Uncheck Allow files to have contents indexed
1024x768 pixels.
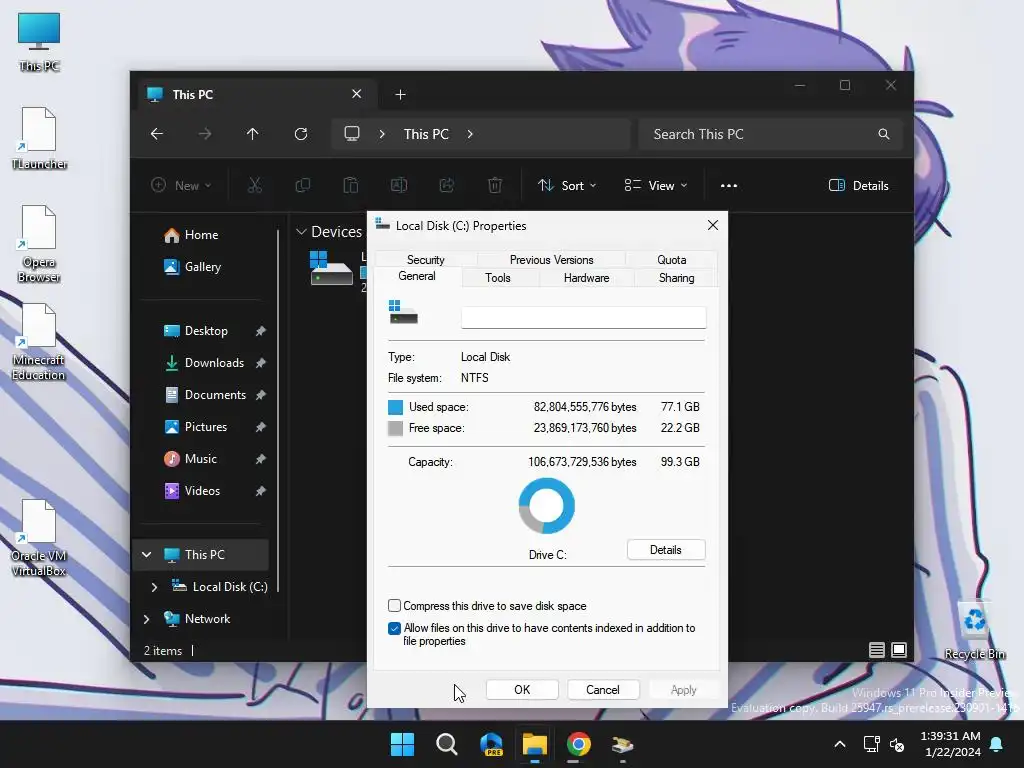click(x=394, y=628)
